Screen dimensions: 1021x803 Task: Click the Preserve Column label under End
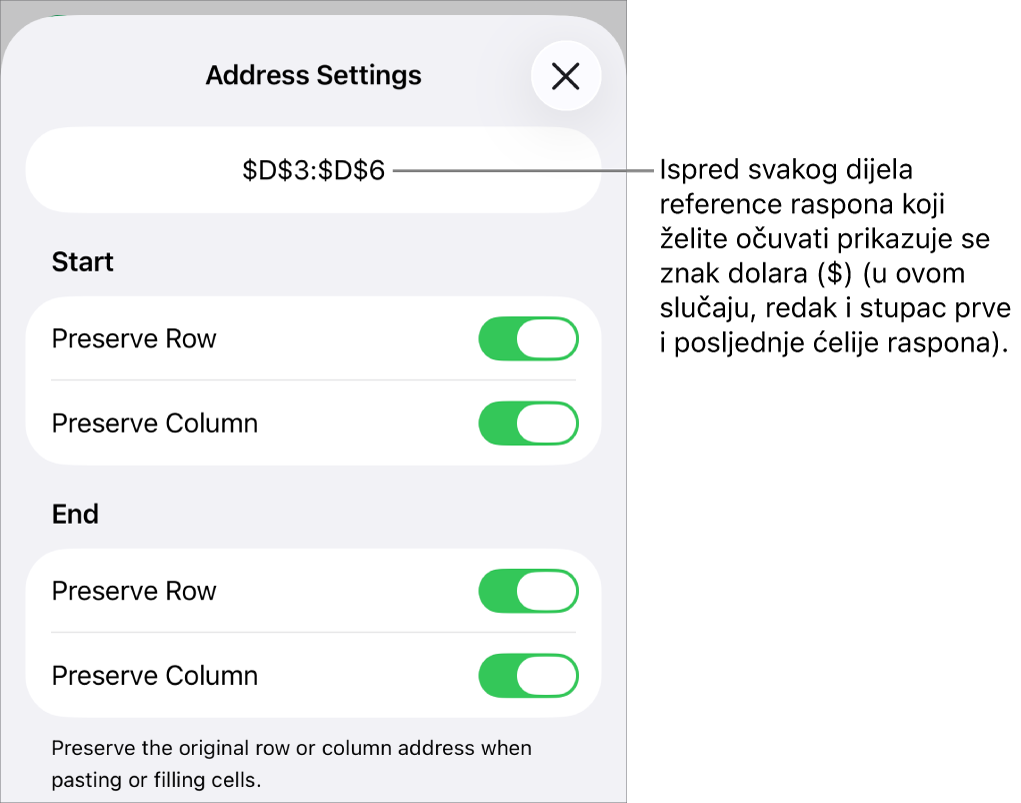coord(154,675)
